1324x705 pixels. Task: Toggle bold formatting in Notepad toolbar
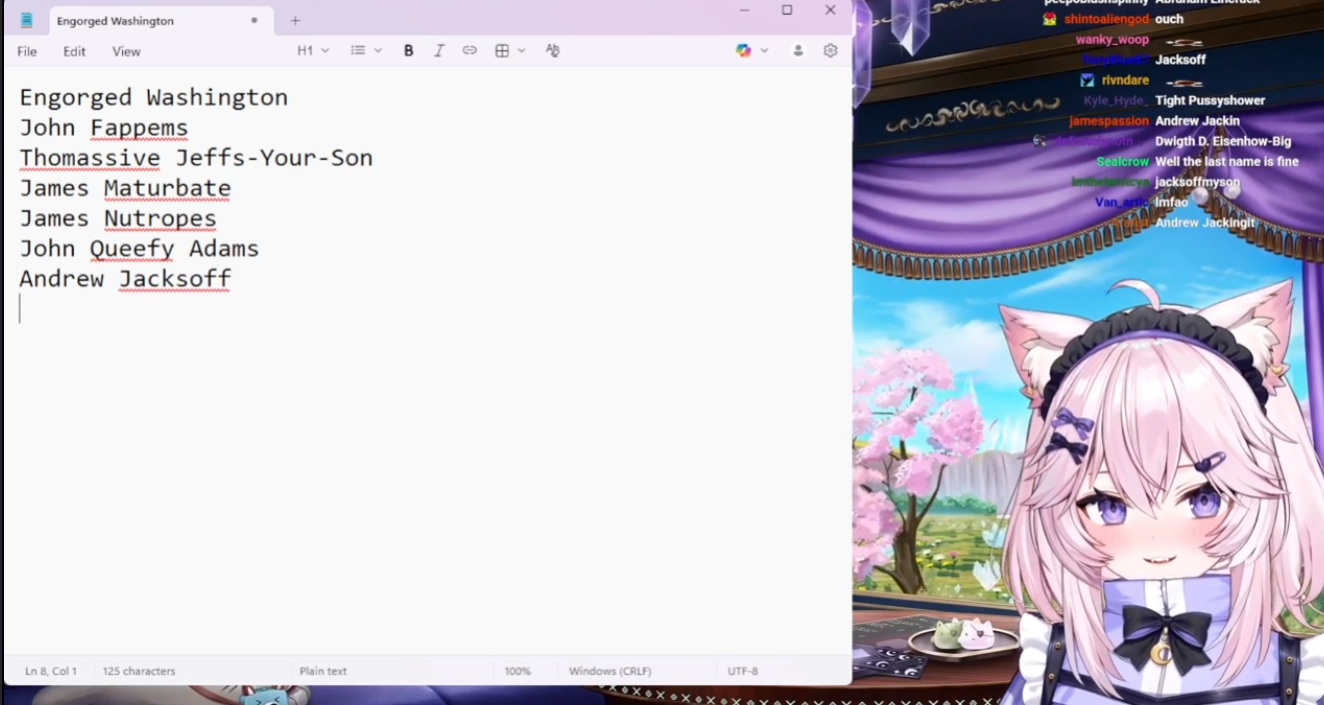coord(408,51)
